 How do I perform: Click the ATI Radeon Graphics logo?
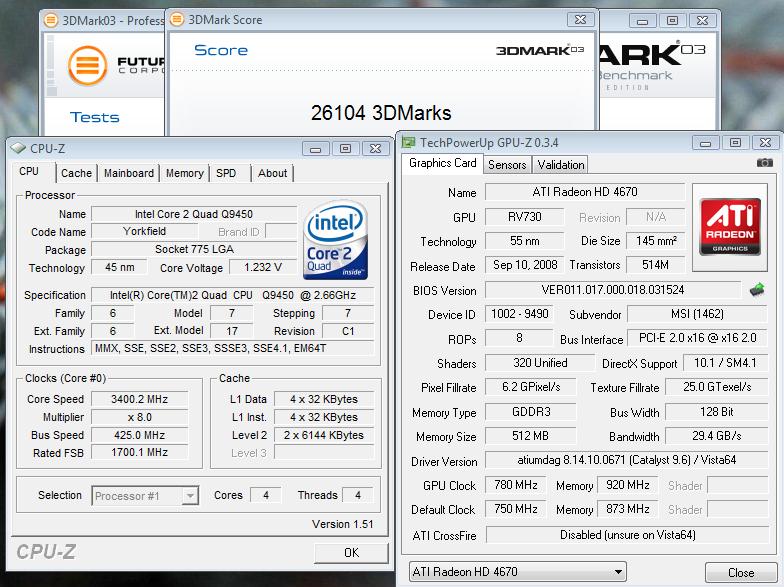tap(730, 227)
